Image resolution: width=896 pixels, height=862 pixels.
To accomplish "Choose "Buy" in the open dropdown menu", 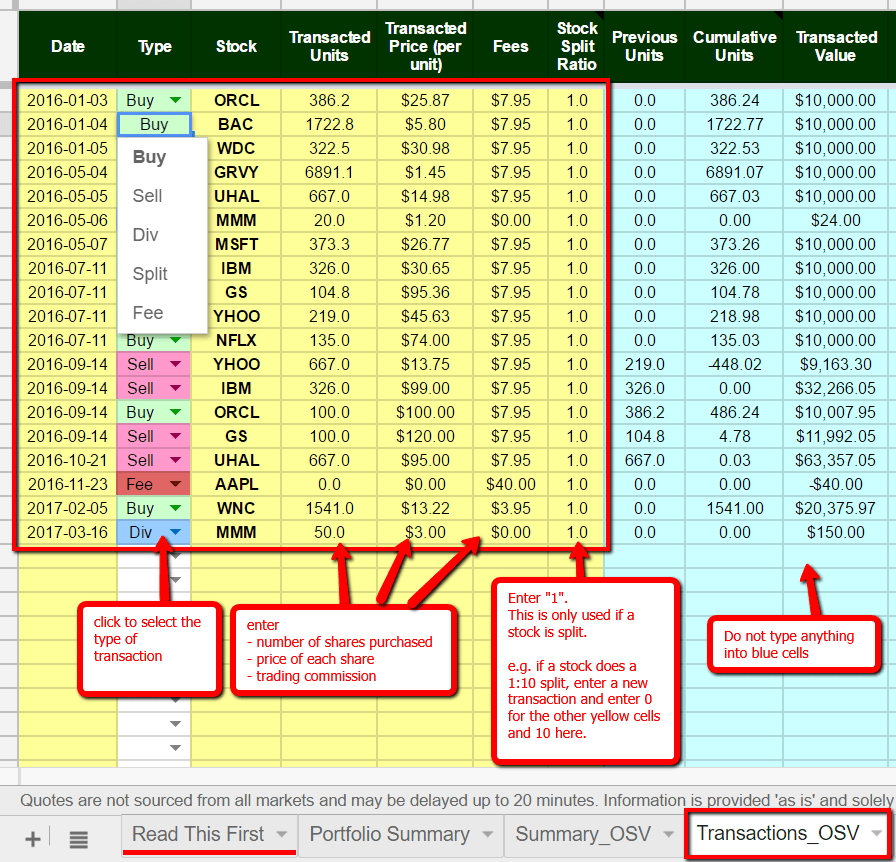I will point(149,157).
